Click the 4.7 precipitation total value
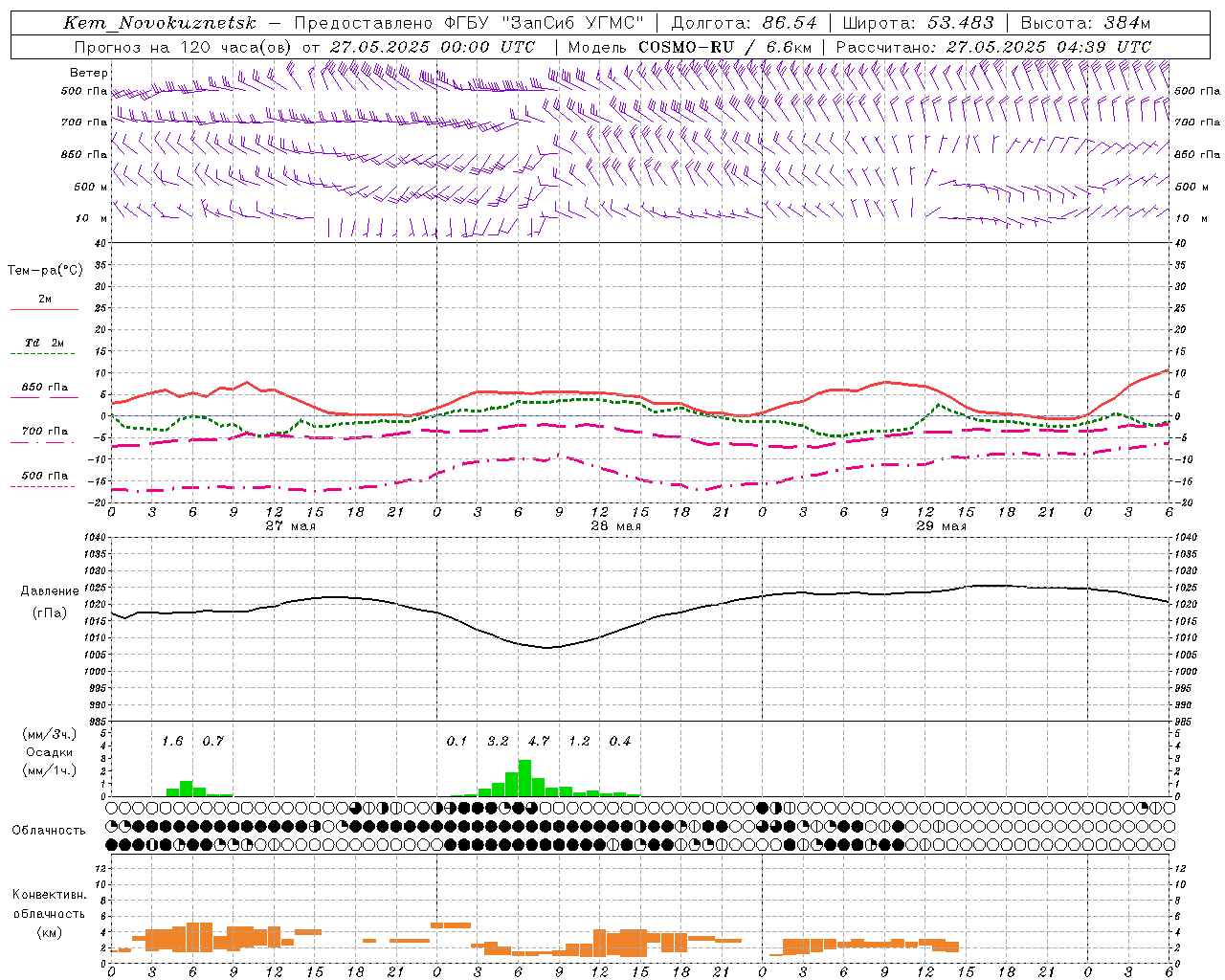 click(539, 742)
